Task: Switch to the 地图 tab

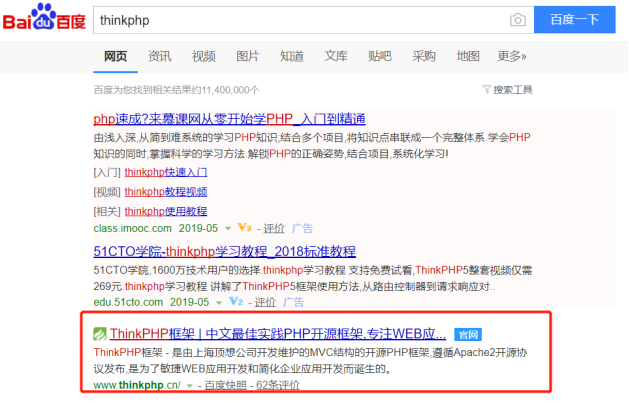Action: 468,56
